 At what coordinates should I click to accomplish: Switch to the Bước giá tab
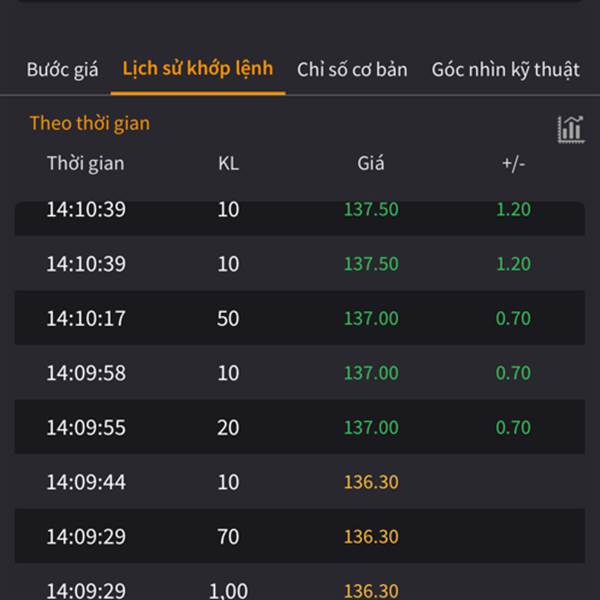(x=62, y=70)
